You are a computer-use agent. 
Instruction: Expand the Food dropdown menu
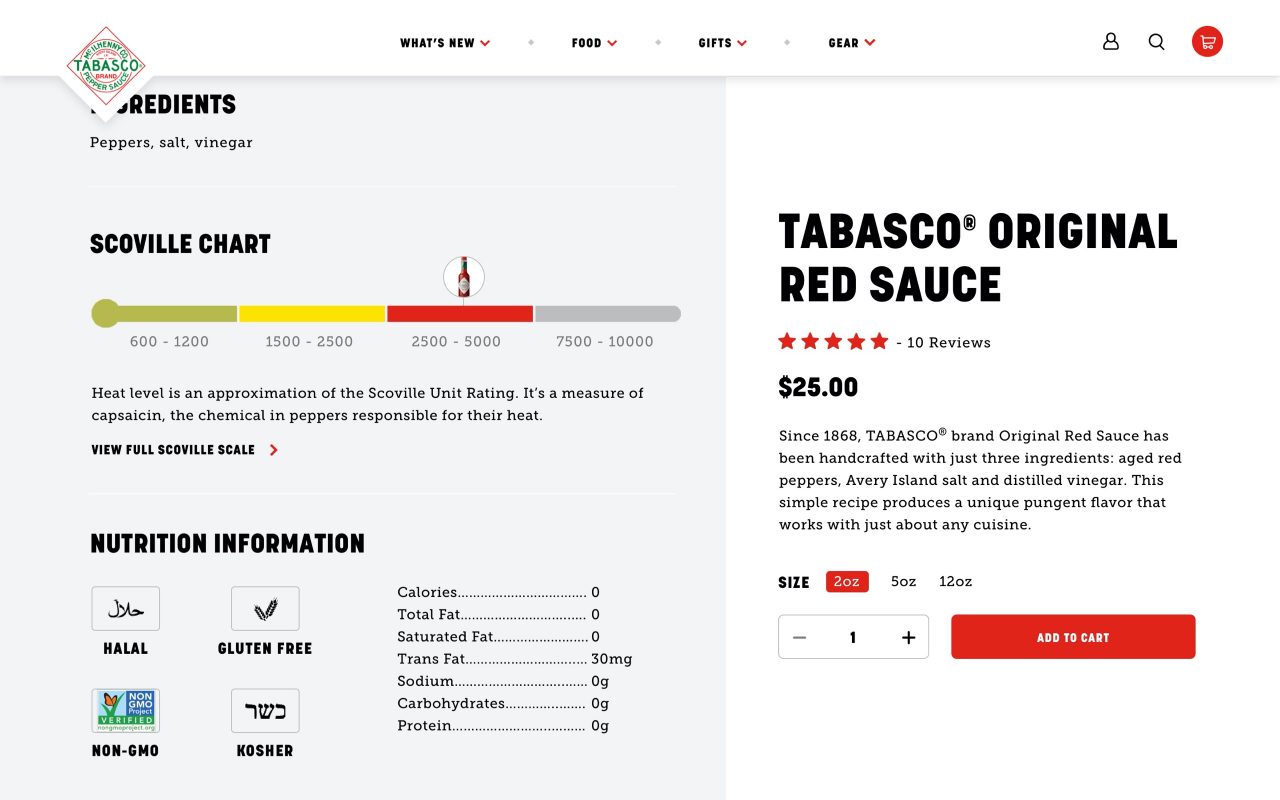coord(594,43)
